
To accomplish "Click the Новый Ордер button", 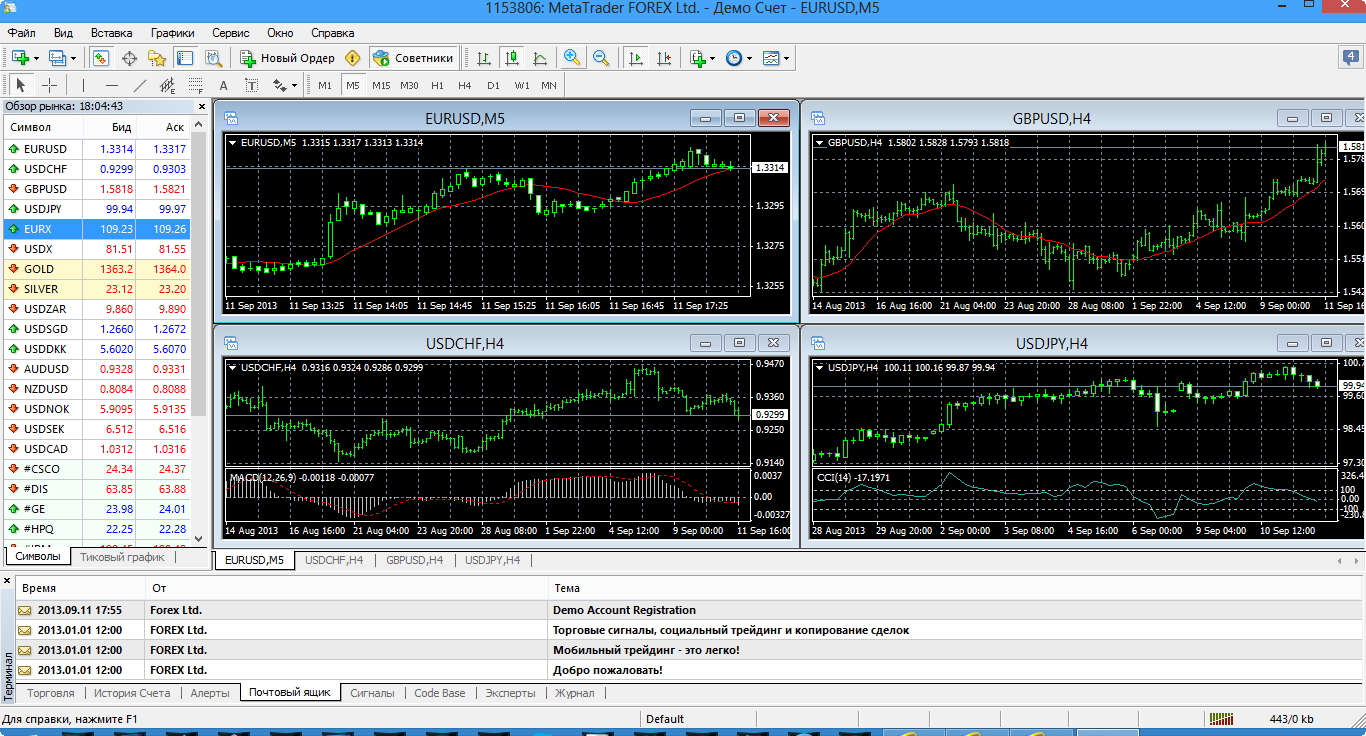I will [287, 58].
